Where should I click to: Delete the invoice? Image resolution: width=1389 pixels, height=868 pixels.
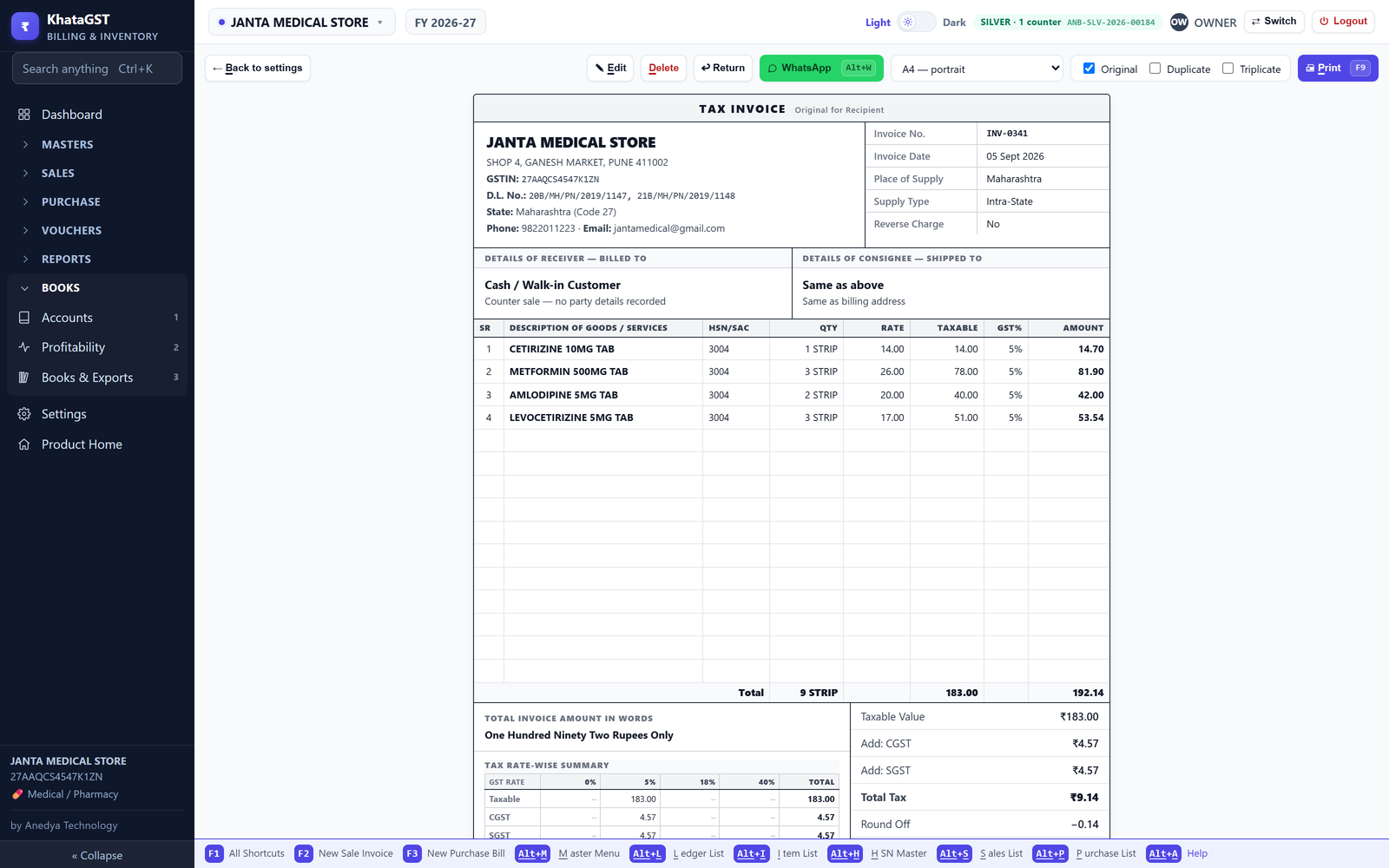click(663, 68)
